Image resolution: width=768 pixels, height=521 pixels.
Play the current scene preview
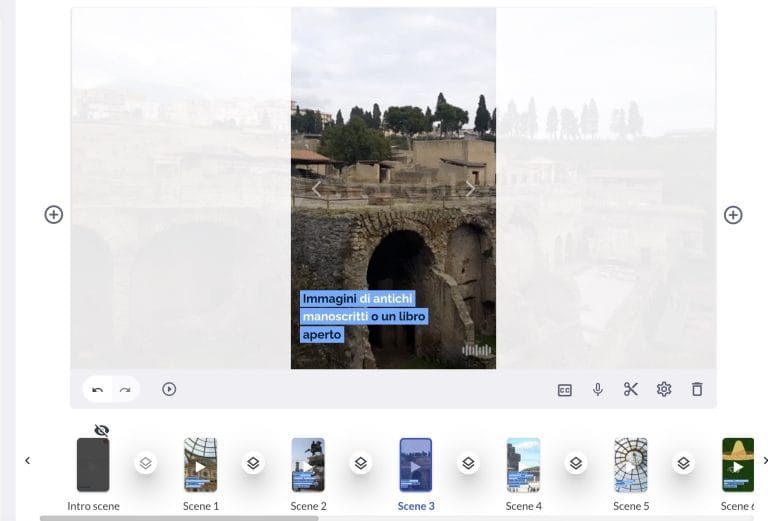point(169,389)
